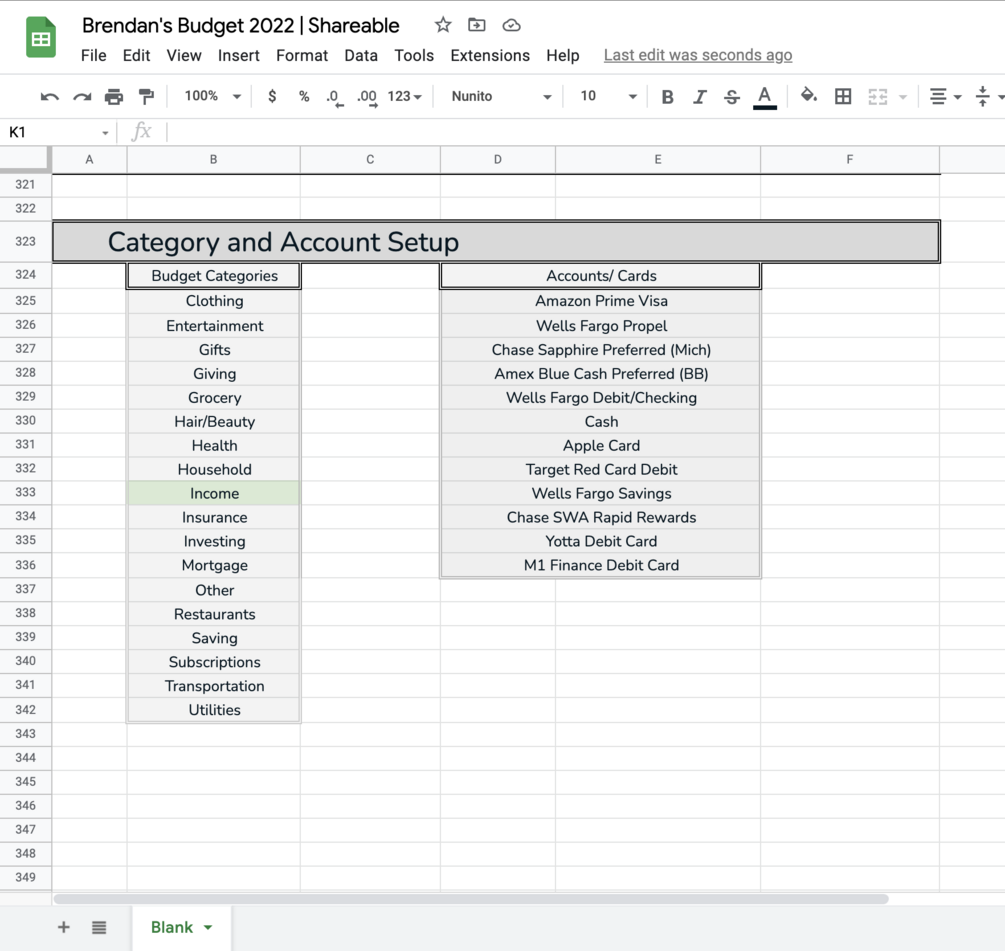Activate the paint format tool
This screenshot has width=1005, height=951.
click(146, 97)
